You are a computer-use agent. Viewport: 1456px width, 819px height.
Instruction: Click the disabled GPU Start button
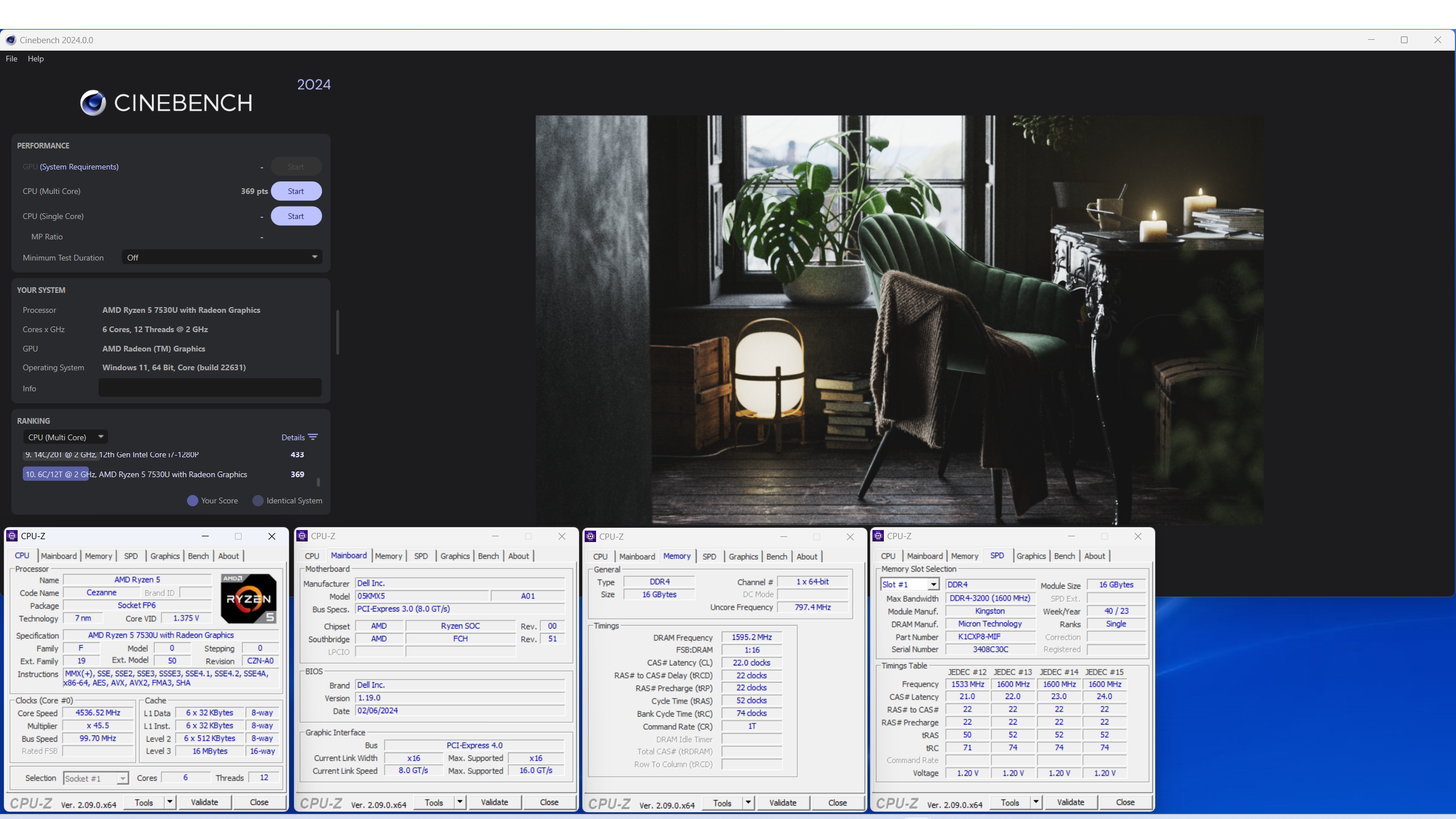pos(296,167)
